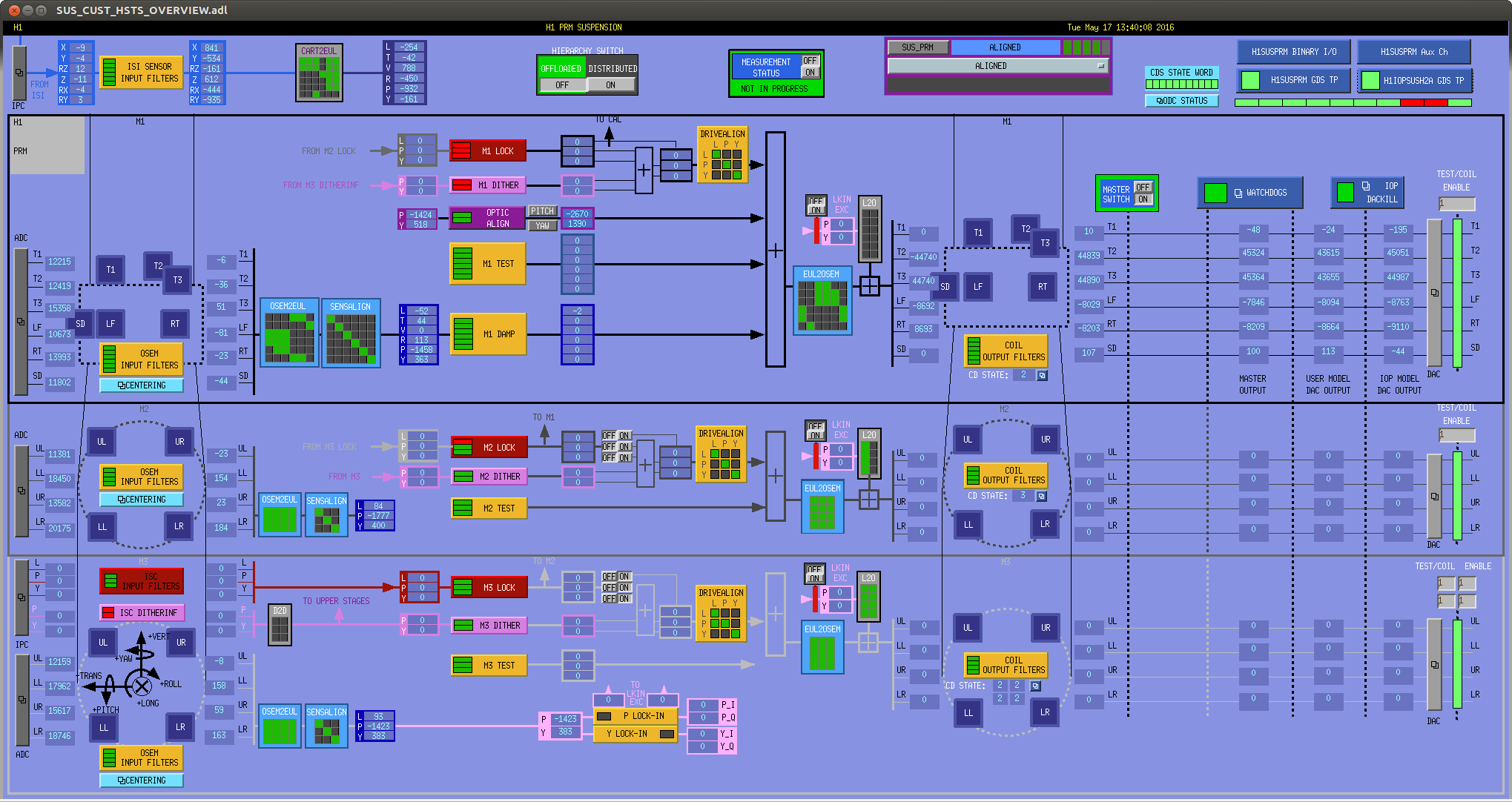Click the M1 green DAC output bar
This screenshot has width=1512, height=802.
(1457, 293)
